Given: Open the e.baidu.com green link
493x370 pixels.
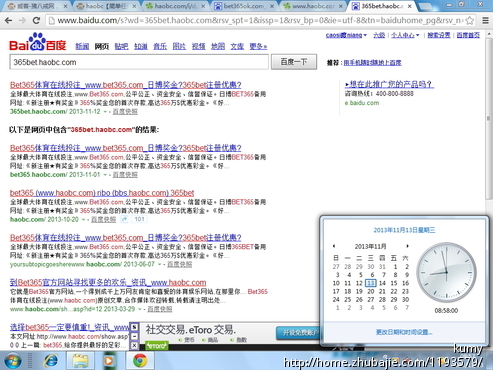Looking at the screenshot, I should 362,103.
